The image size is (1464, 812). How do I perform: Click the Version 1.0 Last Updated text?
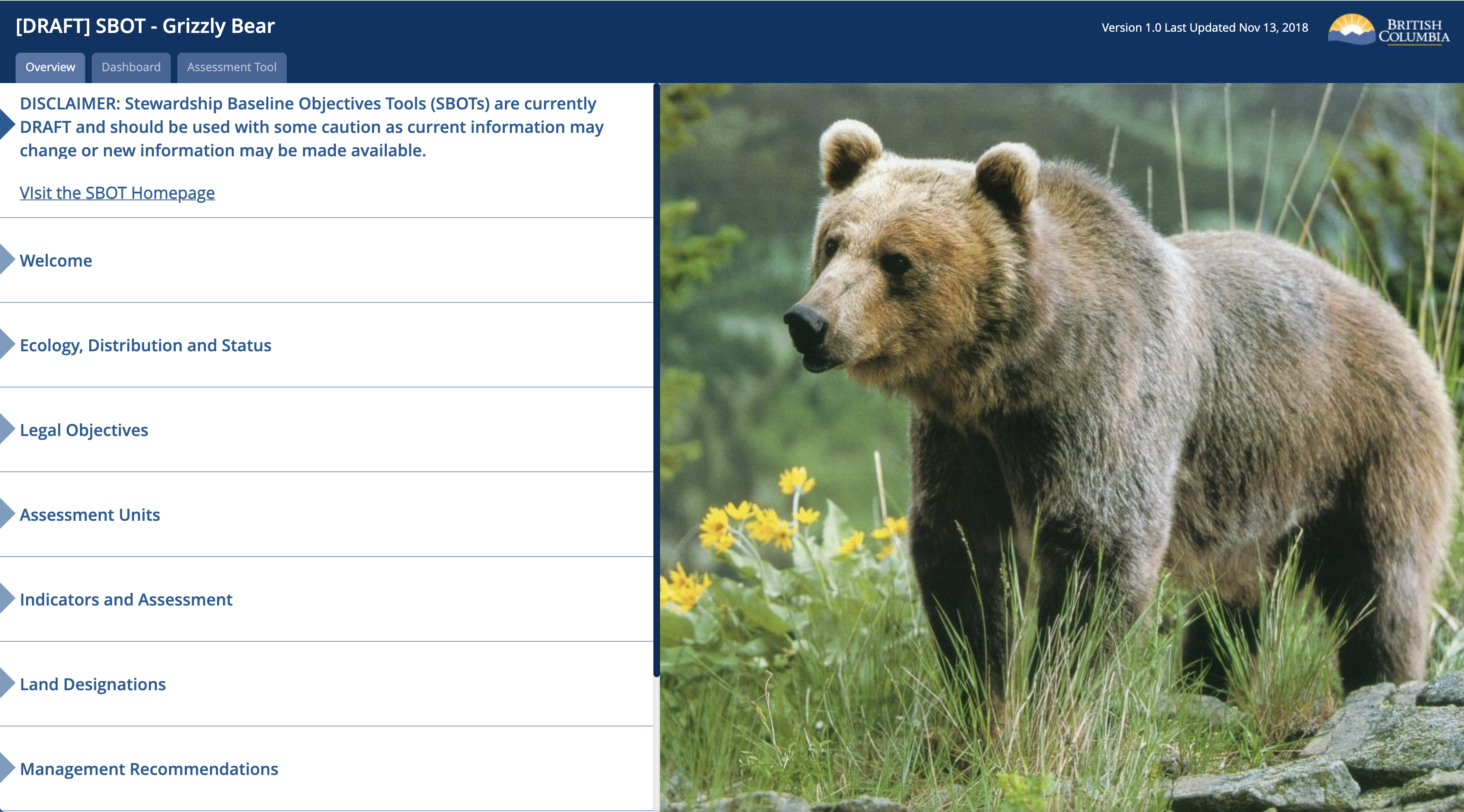click(1204, 27)
